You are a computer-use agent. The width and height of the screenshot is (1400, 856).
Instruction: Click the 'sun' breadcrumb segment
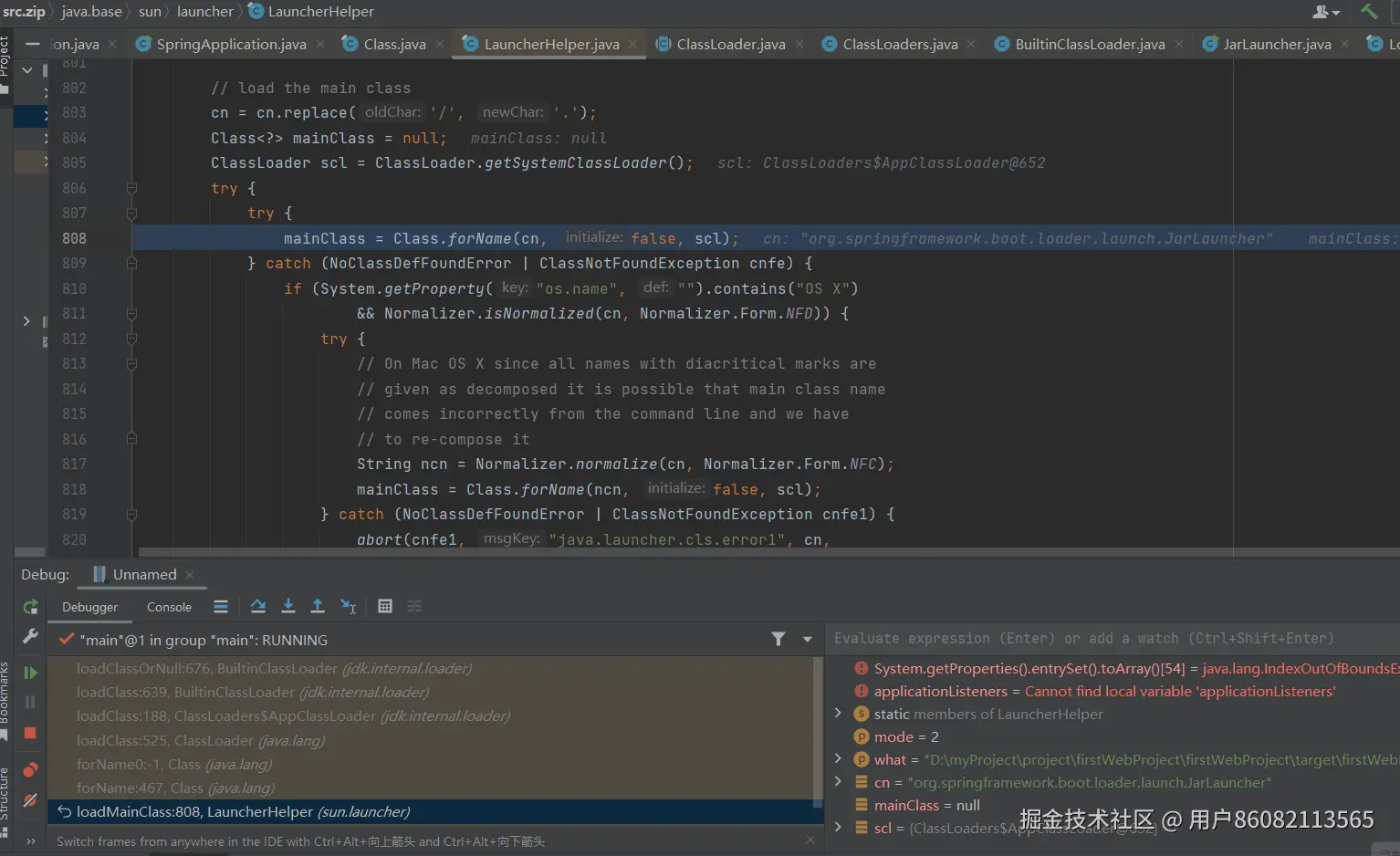point(150,11)
